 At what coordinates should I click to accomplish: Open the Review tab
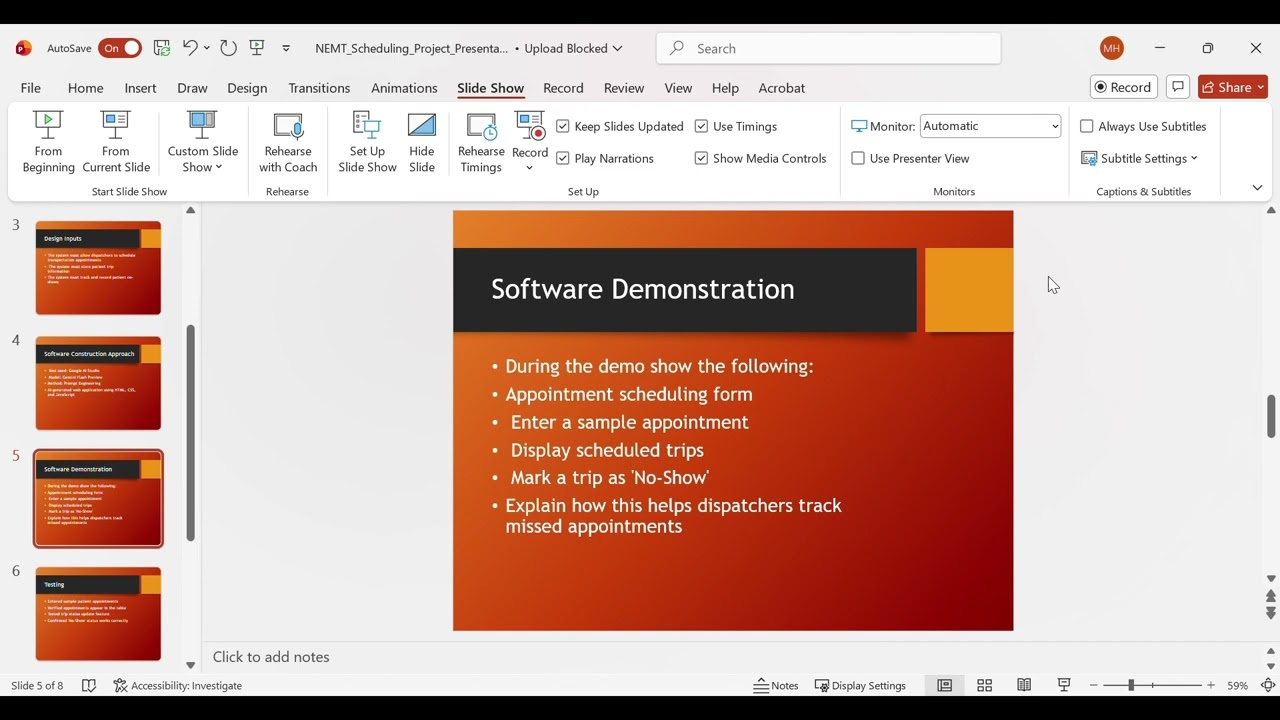[x=624, y=88]
